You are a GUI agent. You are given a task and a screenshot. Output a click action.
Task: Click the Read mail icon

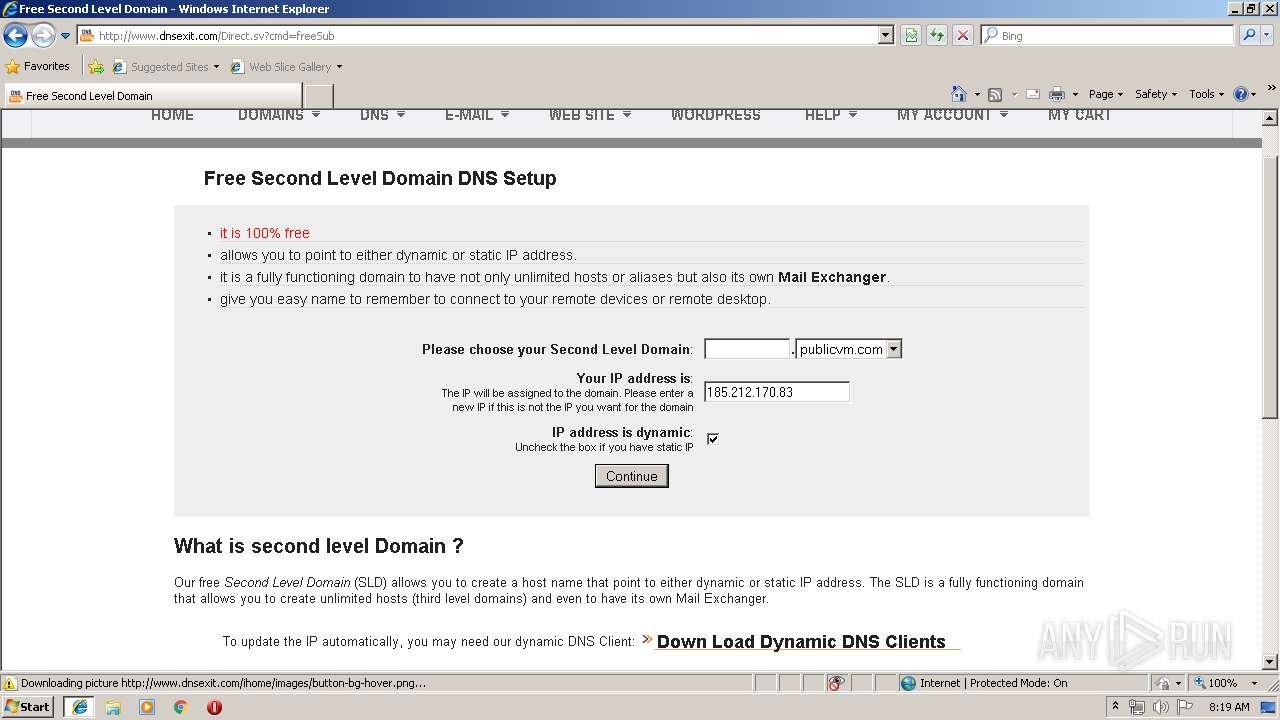tap(1033, 94)
